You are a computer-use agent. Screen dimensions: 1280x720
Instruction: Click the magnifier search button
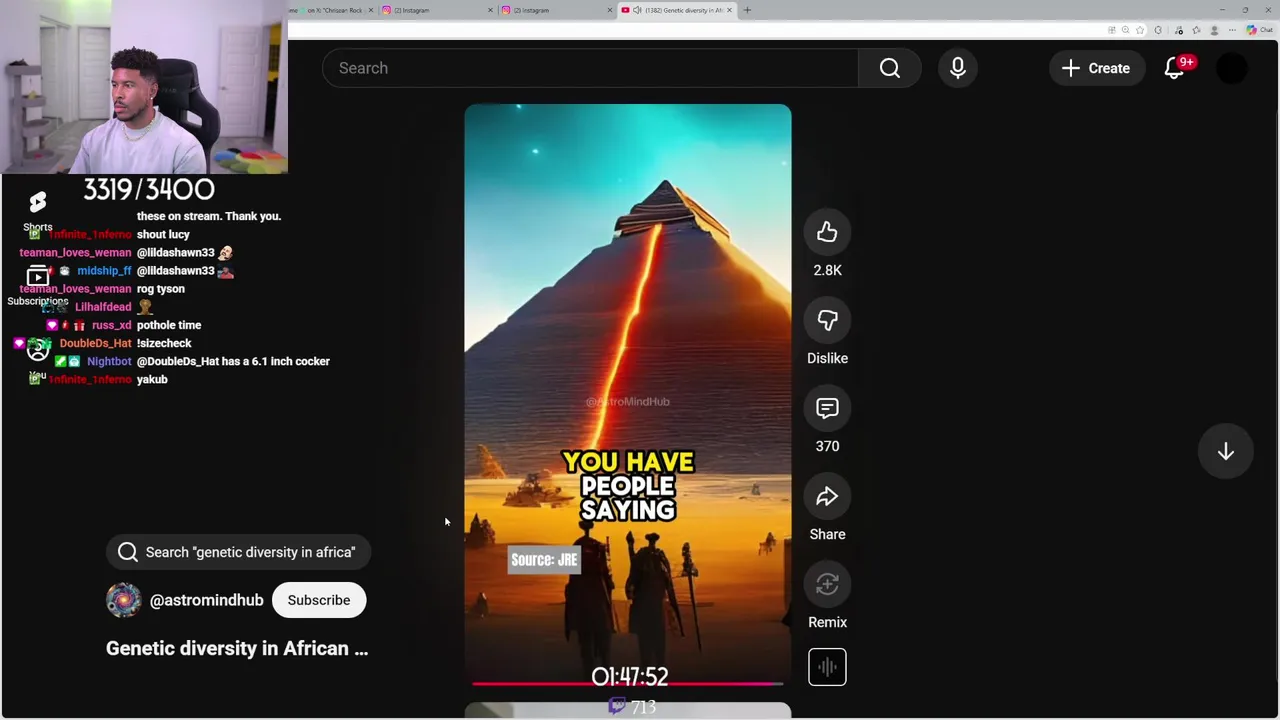889,68
